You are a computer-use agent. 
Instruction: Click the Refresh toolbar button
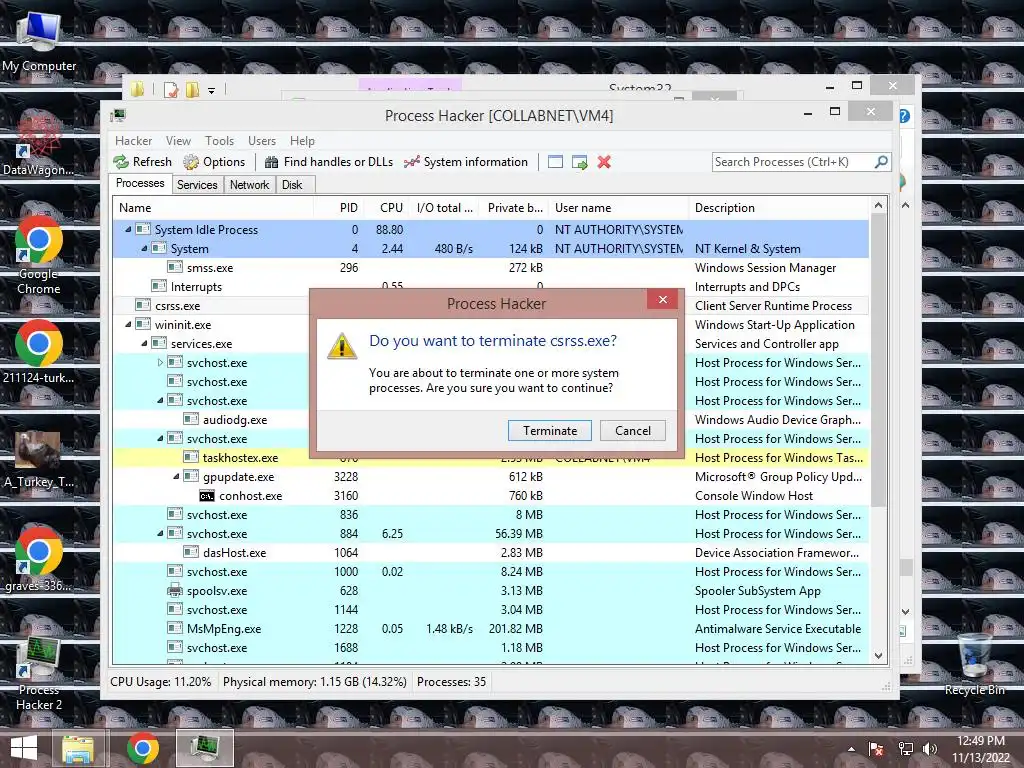click(x=143, y=162)
